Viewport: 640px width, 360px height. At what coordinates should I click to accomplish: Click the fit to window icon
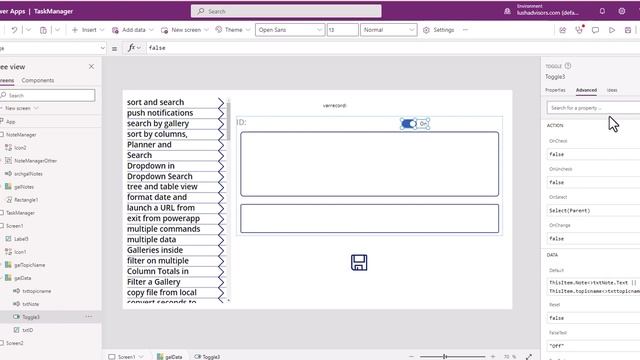529,357
